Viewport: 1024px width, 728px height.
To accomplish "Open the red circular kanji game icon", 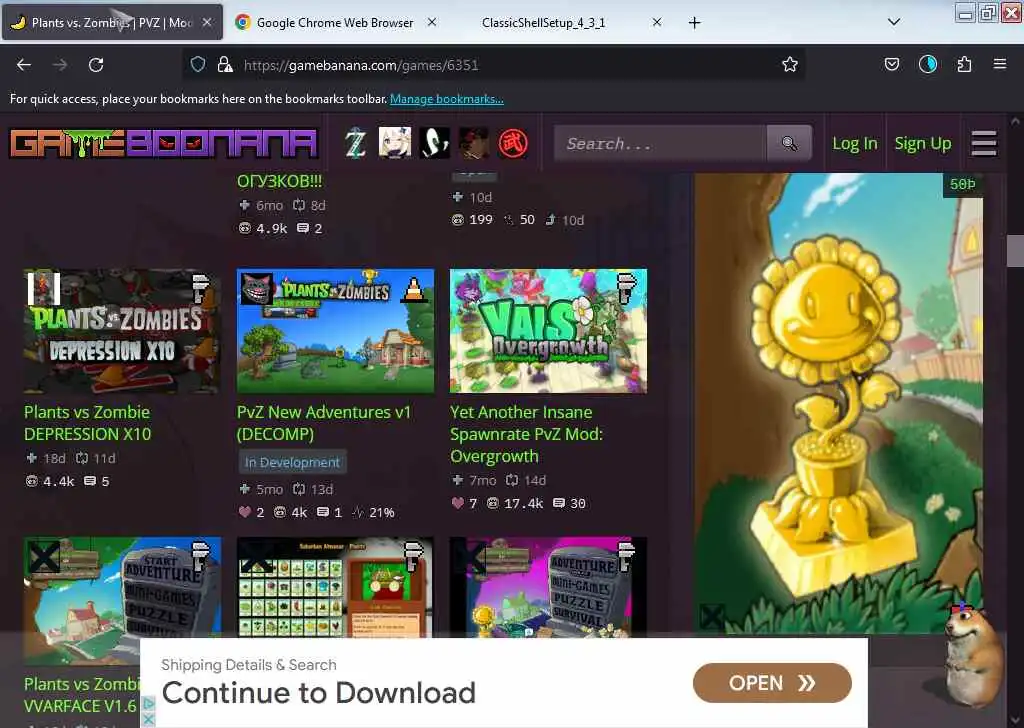I will click(x=513, y=144).
